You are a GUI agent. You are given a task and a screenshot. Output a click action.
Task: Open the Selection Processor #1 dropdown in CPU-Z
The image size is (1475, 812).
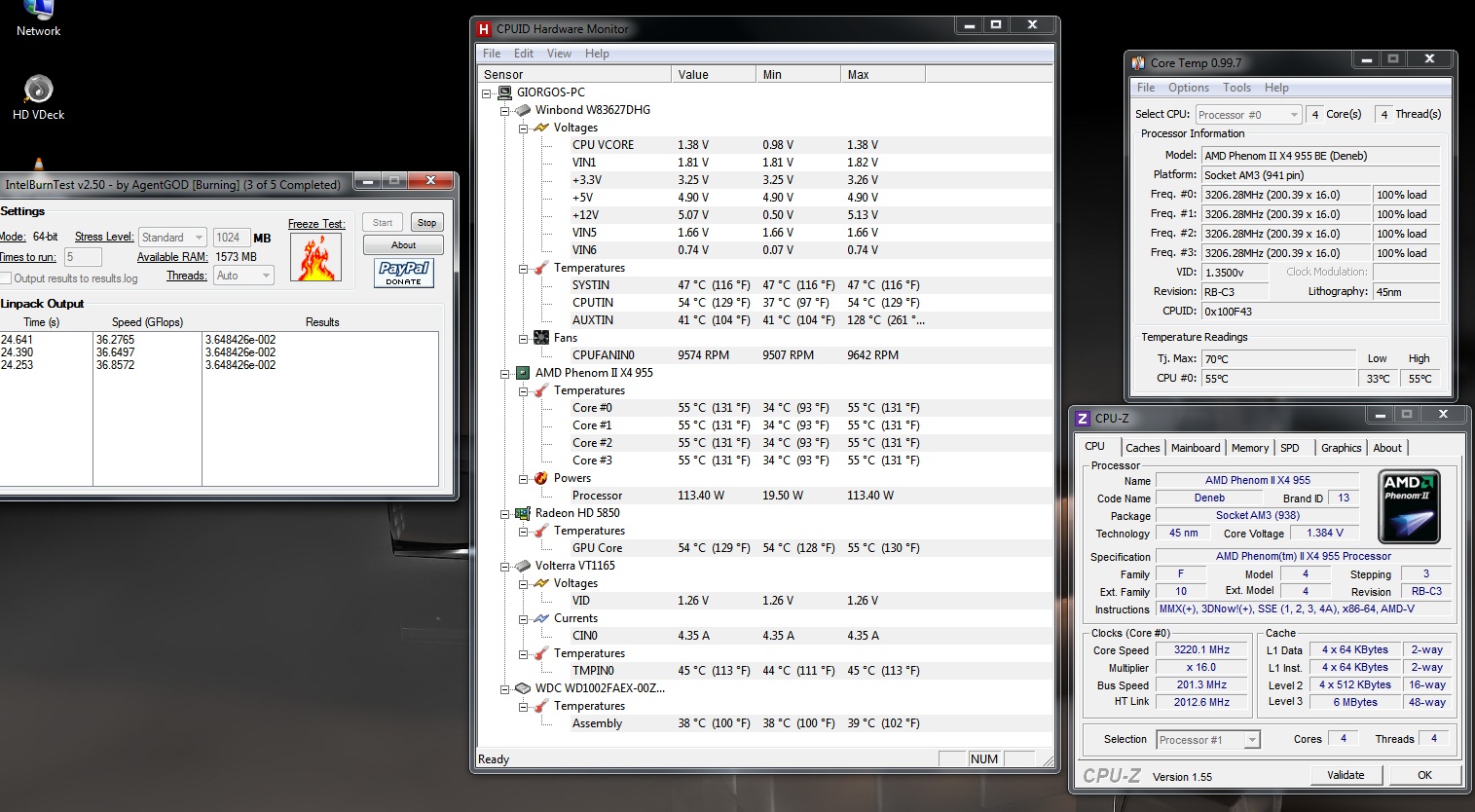[x=1208, y=740]
